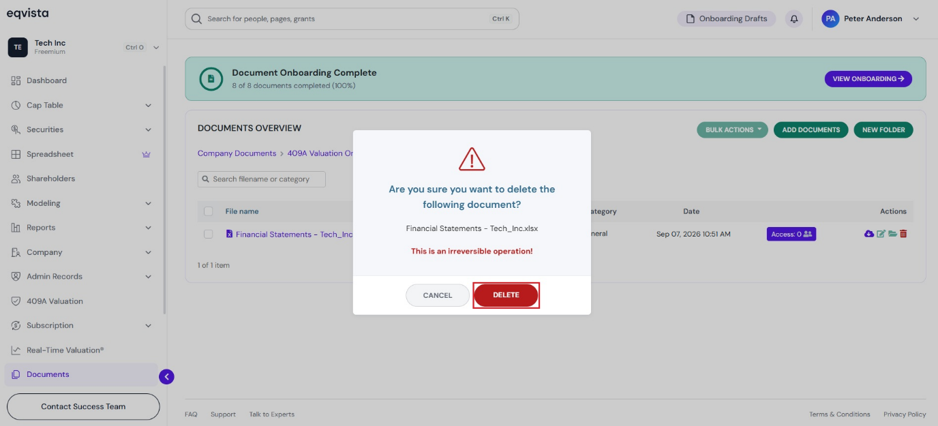Click the magnifier icon in top search bar
Viewport: 938px width, 426px height.
pos(196,19)
